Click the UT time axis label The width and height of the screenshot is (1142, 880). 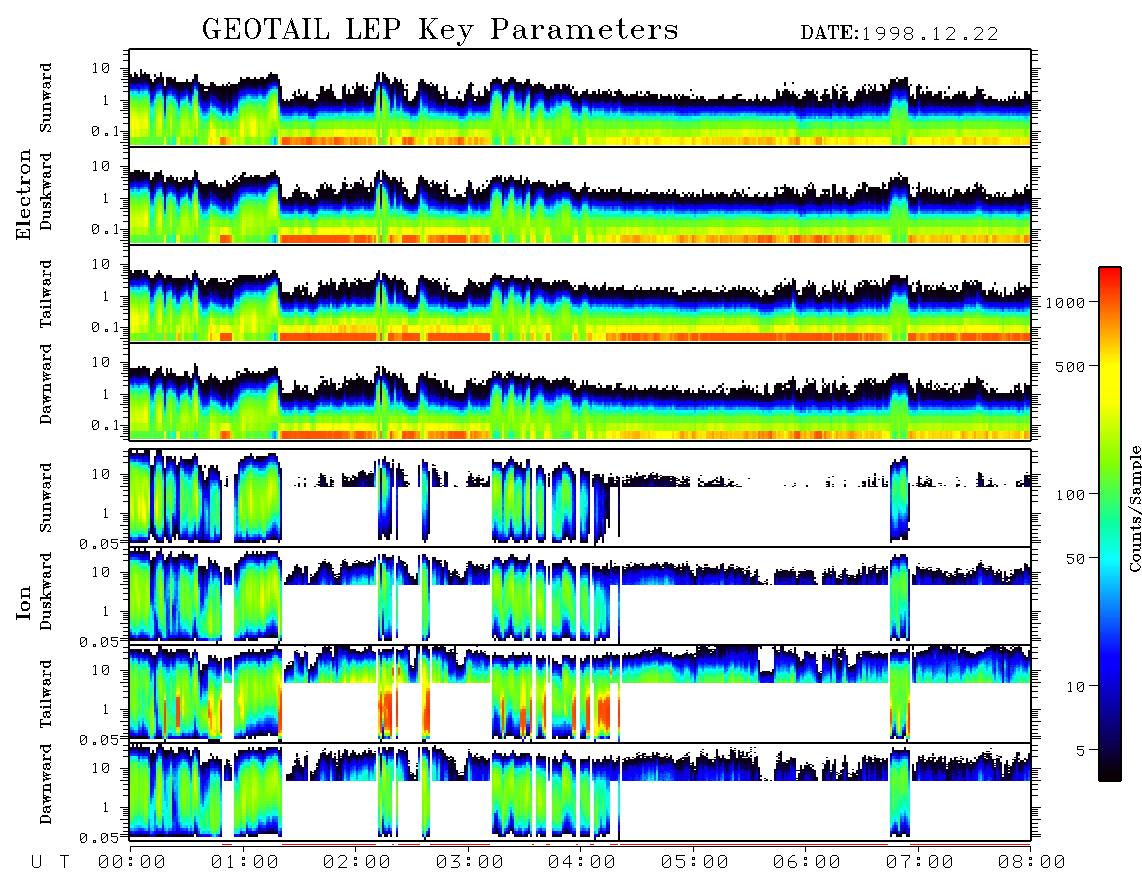pos(51,863)
